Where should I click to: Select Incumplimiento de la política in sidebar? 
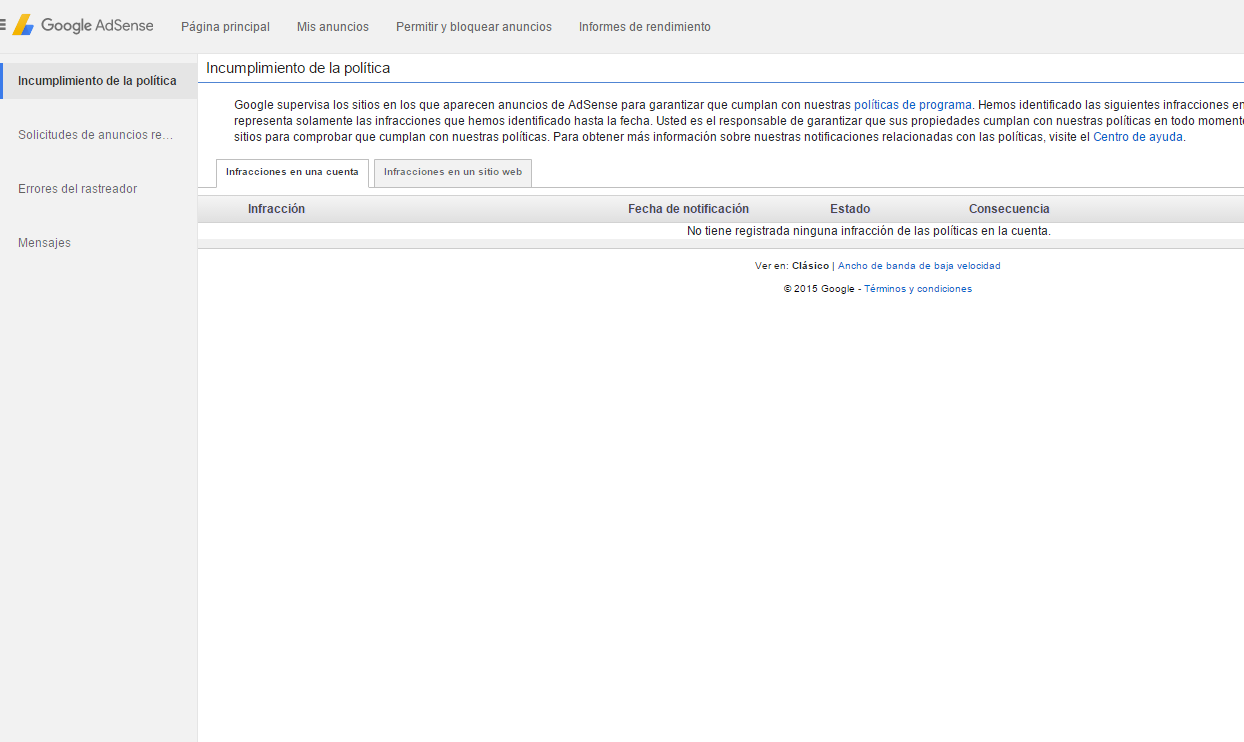point(97,81)
